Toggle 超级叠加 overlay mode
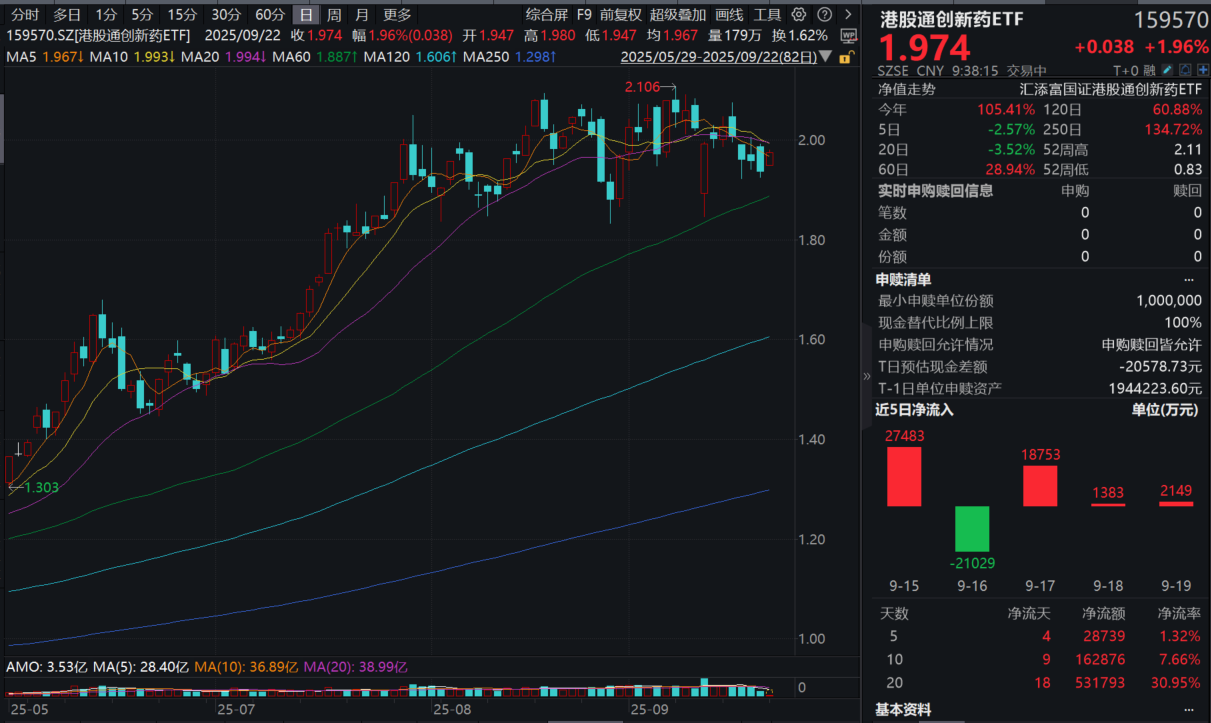 (x=677, y=15)
